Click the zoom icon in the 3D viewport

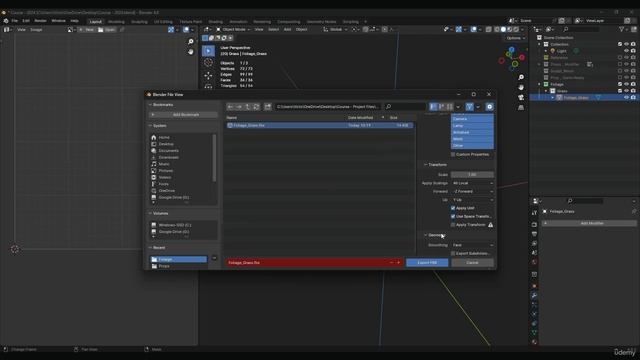click(521, 77)
